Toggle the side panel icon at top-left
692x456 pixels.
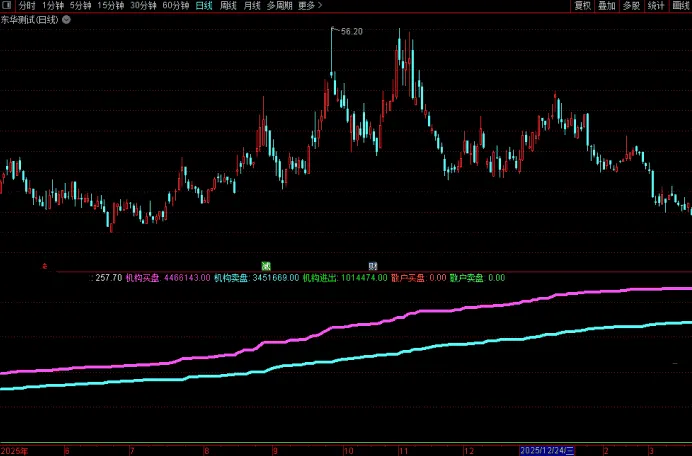coord(7,5)
